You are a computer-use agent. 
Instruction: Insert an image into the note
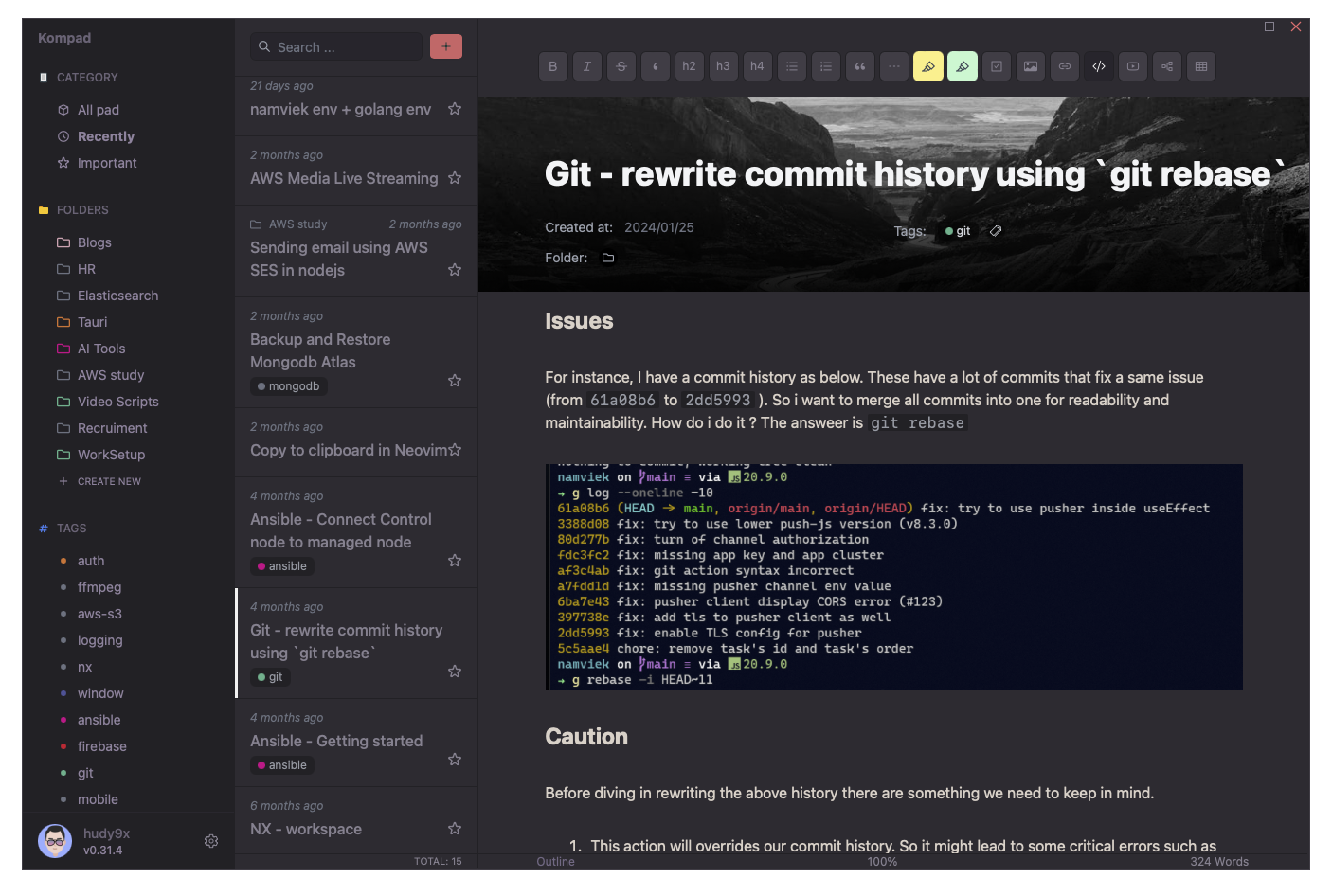pos(1031,66)
